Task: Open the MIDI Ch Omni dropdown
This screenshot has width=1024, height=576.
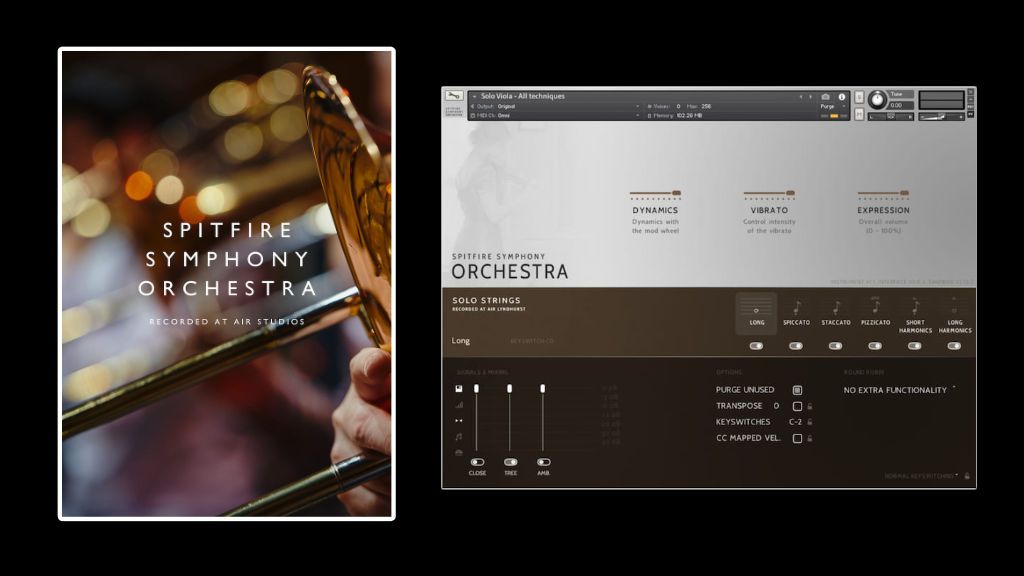Action: pyautogui.click(x=555, y=116)
